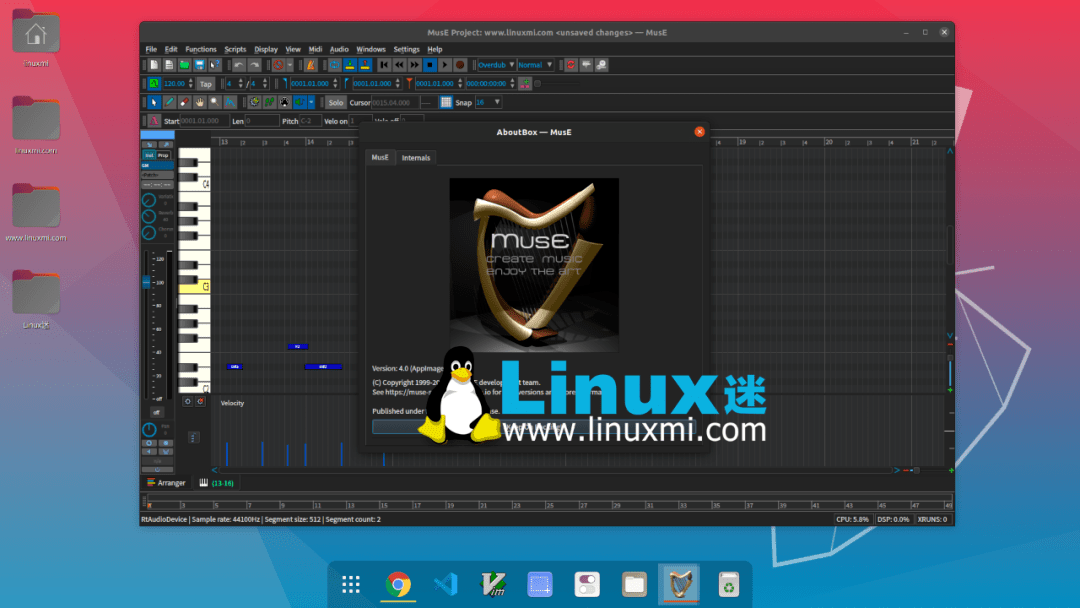Switch to the Internals tab
Screen dimensions: 1080x608
tap(416, 158)
